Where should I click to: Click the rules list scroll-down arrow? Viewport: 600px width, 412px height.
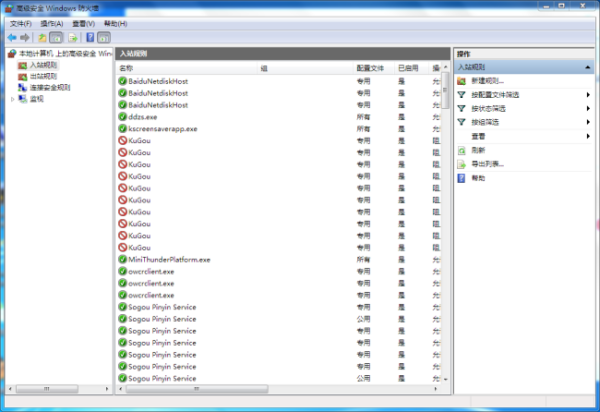445,379
